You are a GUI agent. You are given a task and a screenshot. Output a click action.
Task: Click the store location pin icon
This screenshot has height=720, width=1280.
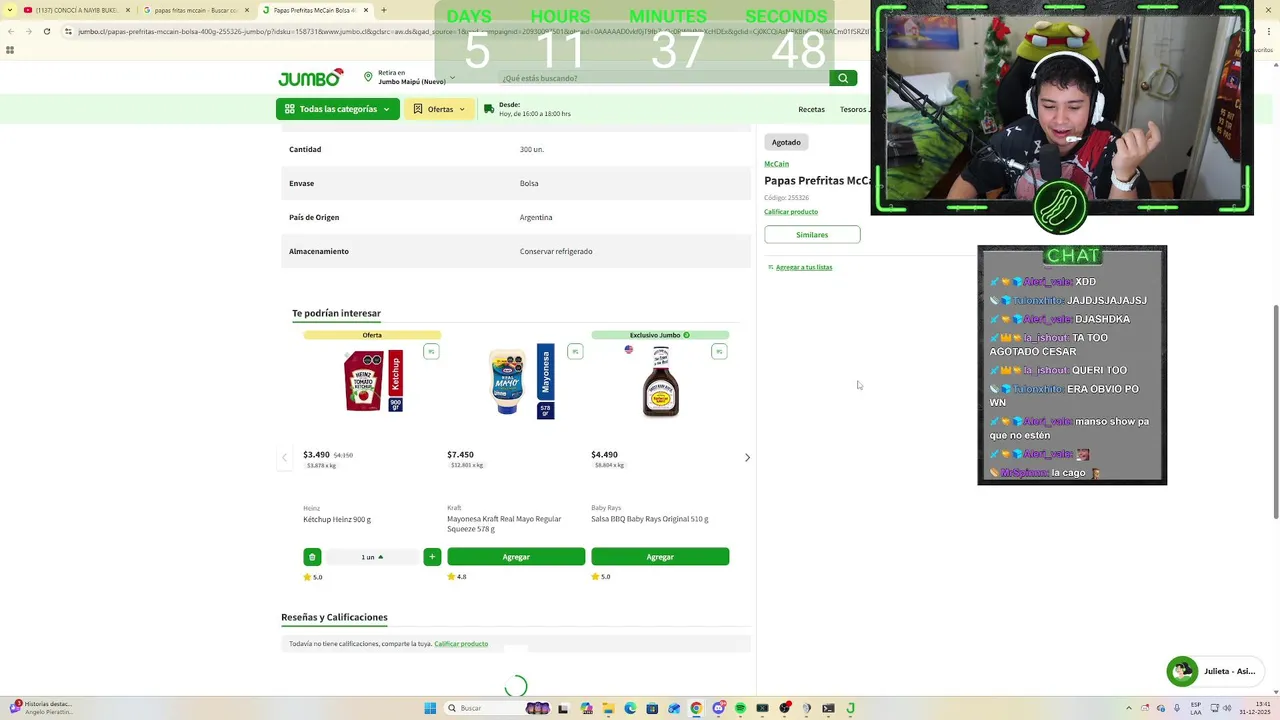point(368,77)
